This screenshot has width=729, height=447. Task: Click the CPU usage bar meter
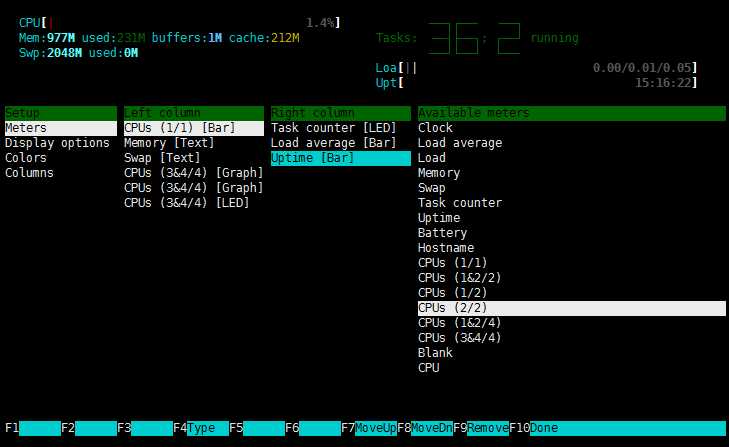click(x=179, y=23)
